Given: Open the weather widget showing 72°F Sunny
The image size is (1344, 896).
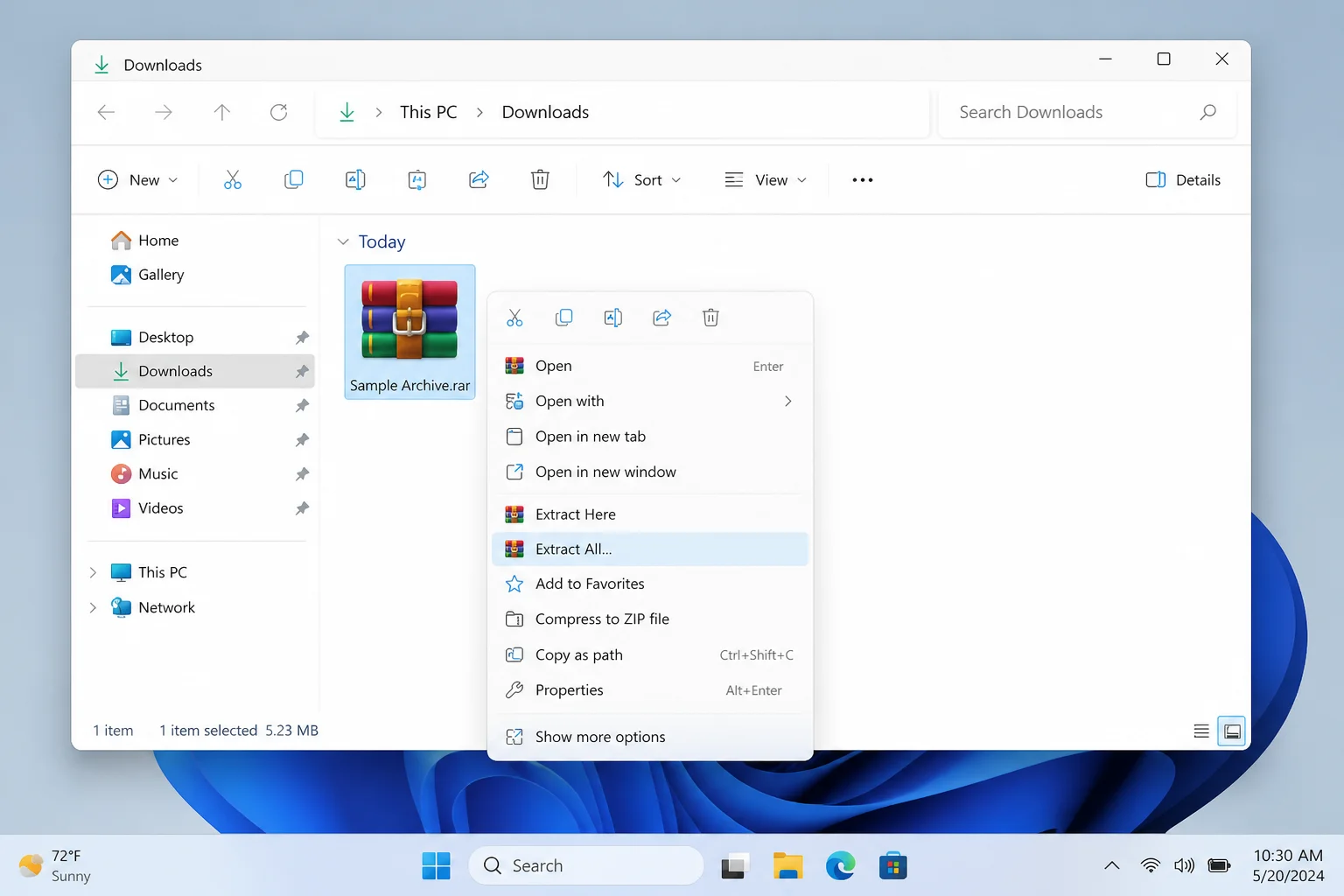Looking at the screenshot, I should coord(55,865).
